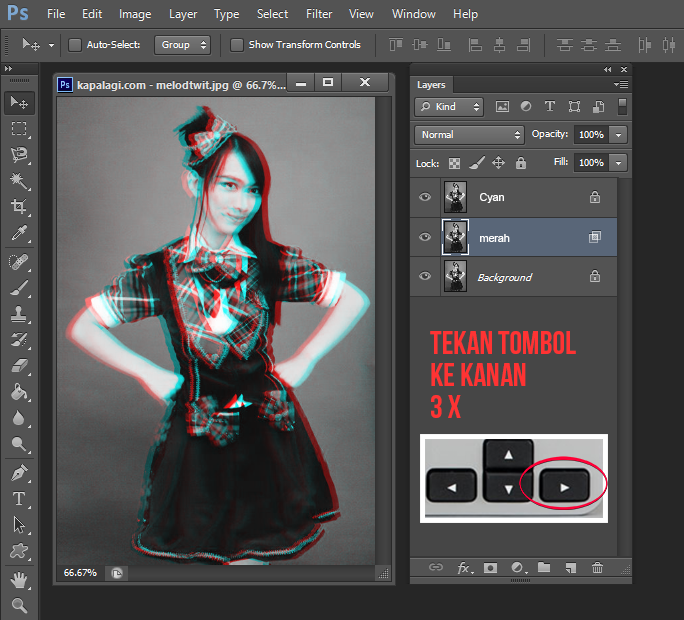684x620 pixels.
Task: Delete layer using trash icon
Action: 597,567
